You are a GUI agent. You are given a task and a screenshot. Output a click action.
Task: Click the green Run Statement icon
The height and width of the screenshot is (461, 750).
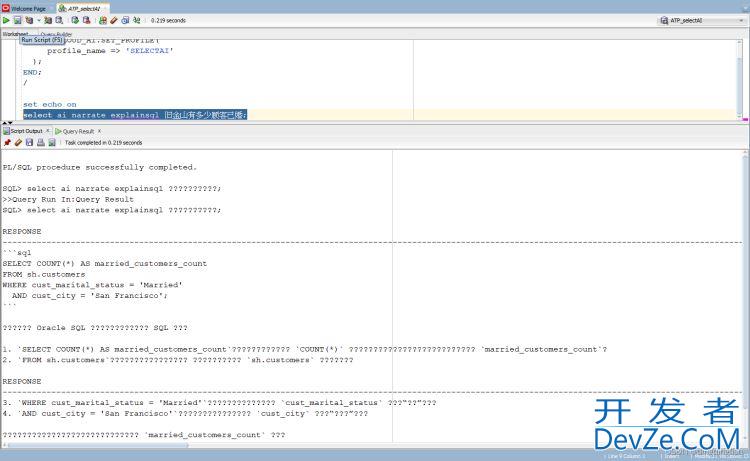(x=6, y=20)
